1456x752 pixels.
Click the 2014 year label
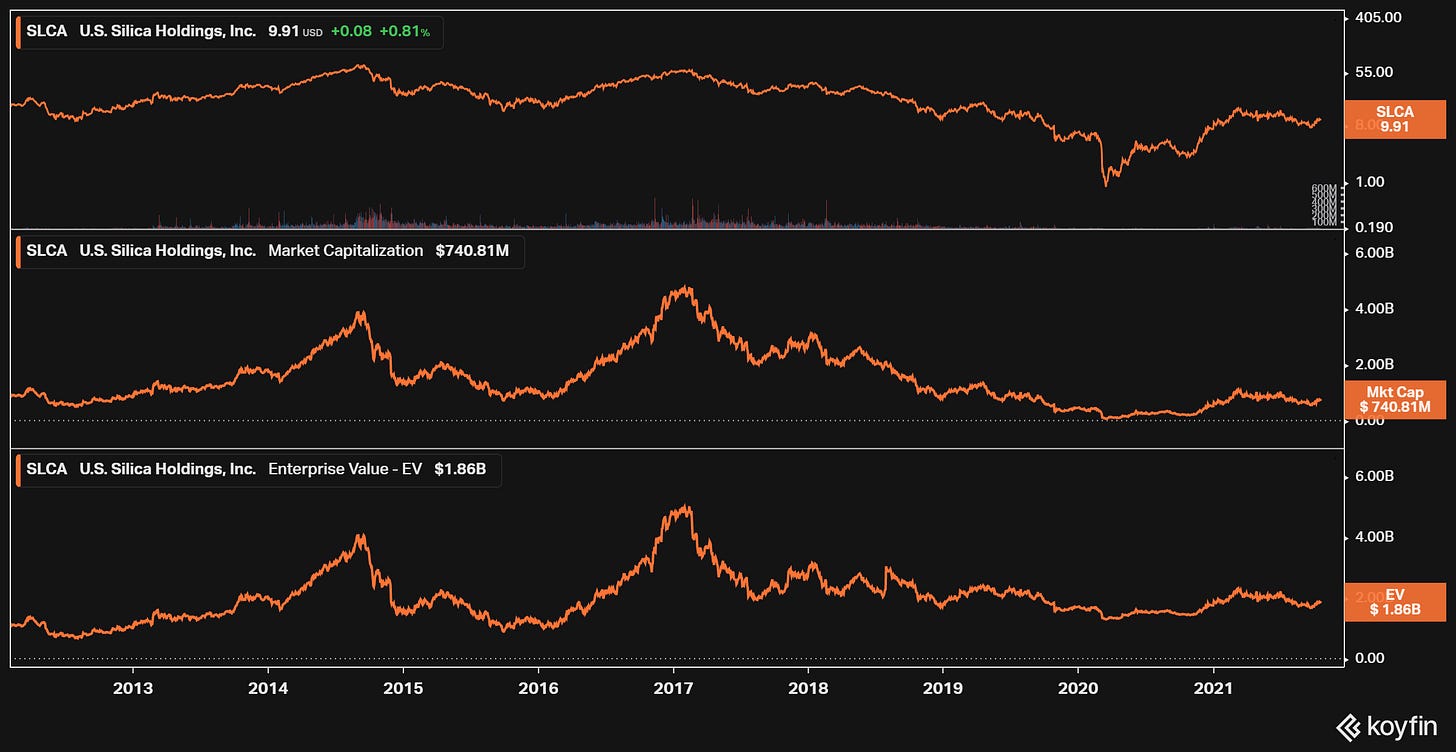point(268,688)
